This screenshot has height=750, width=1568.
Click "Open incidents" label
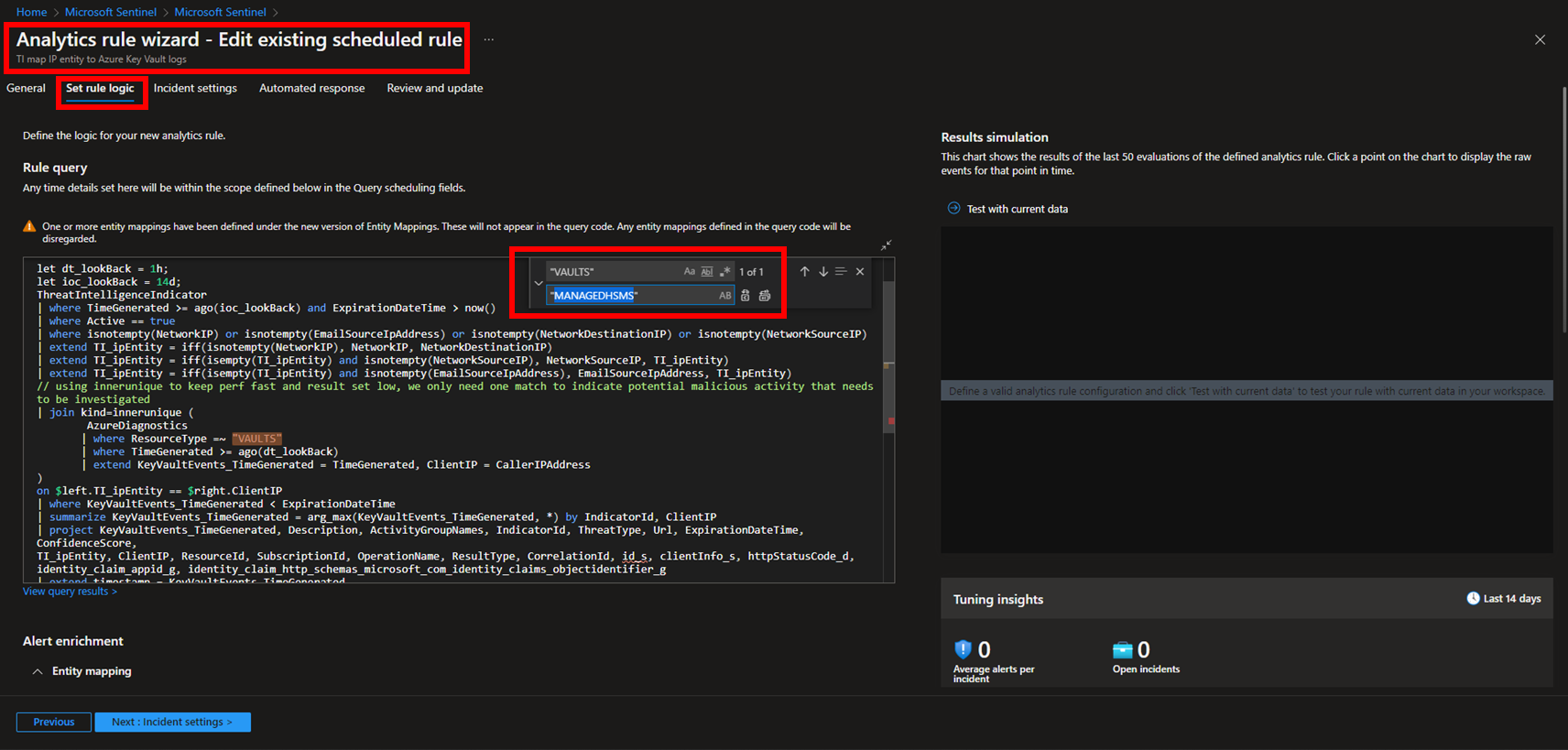click(1146, 669)
